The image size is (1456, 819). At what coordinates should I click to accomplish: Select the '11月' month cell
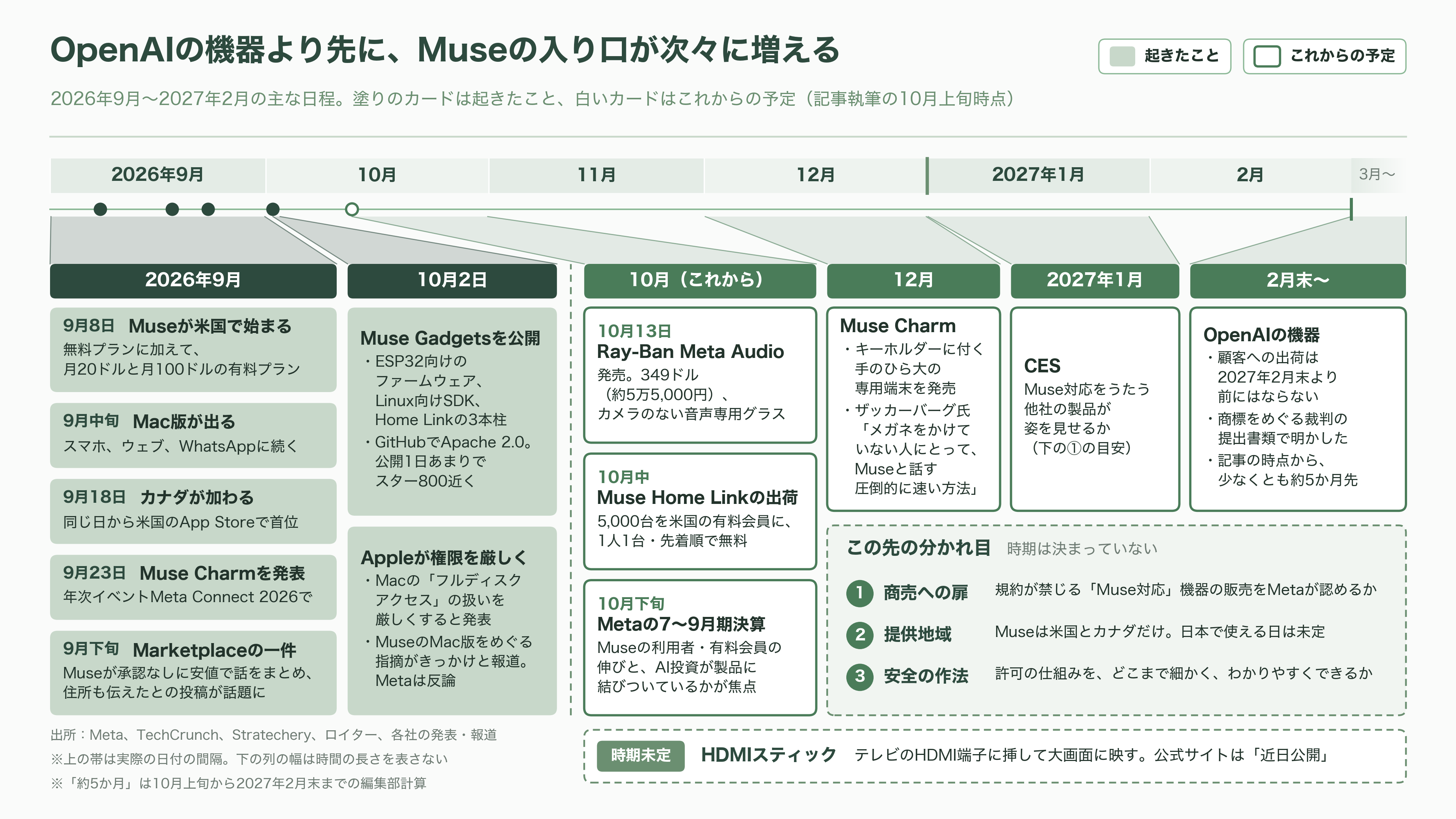tap(596, 175)
